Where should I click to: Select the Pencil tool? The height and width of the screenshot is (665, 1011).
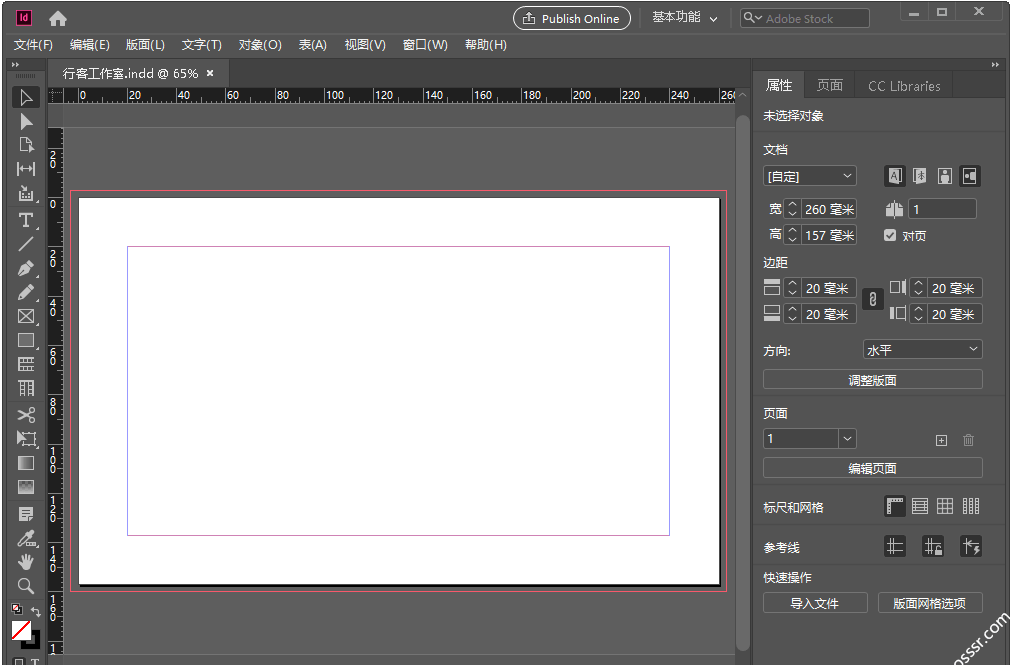(26, 292)
